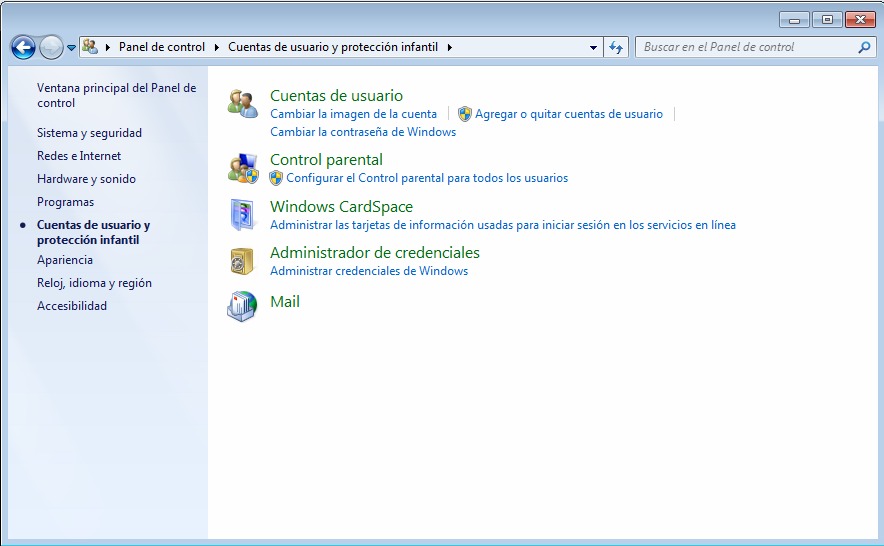Image resolution: width=884 pixels, height=546 pixels.
Task: Click the Administrador de credenciales safe icon
Action: coord(242,261)
